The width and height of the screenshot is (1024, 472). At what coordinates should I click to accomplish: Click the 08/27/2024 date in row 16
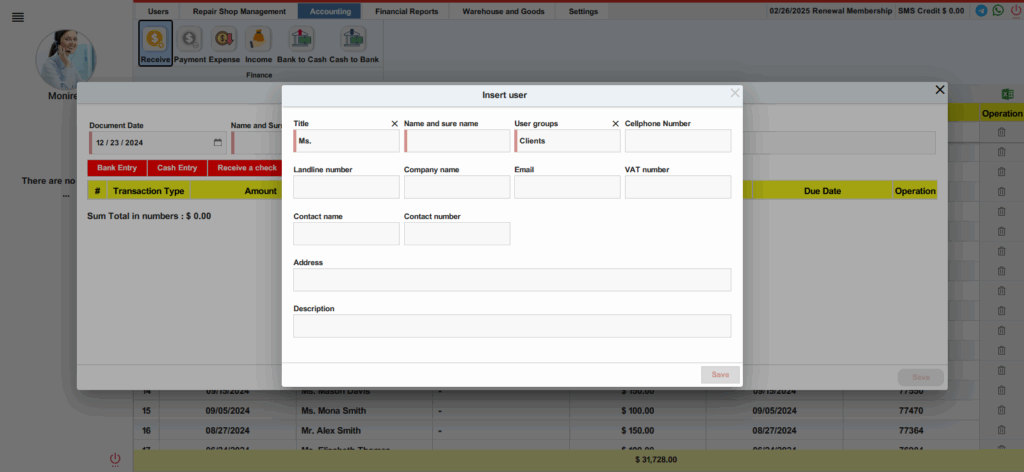228,431
